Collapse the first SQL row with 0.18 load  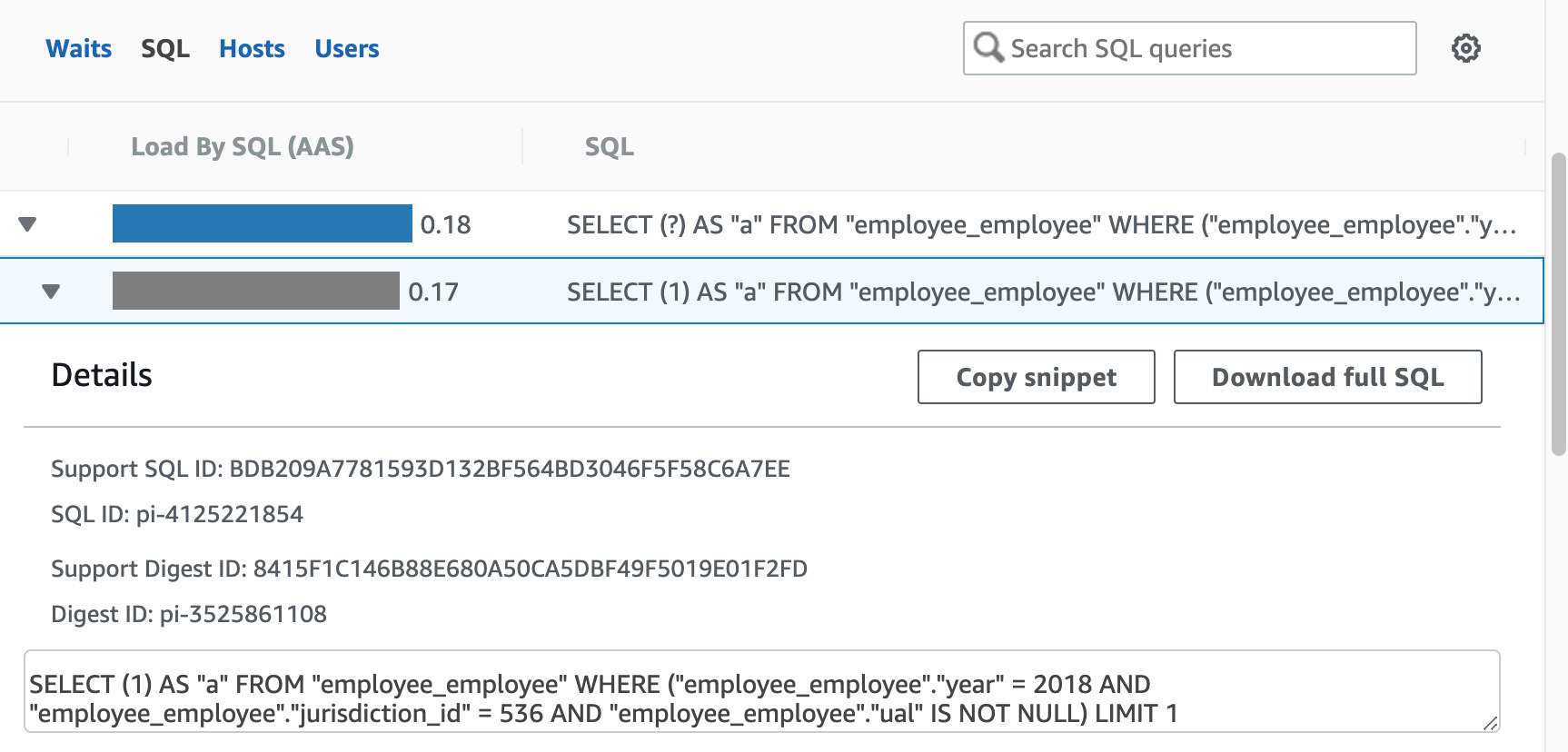point(27,224)
